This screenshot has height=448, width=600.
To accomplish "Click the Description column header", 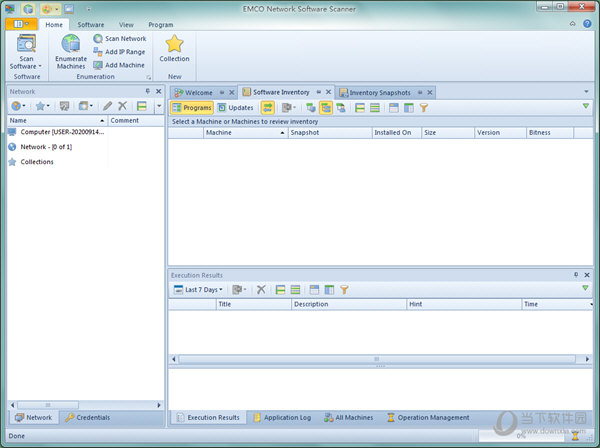I will [x=349, y=304].
